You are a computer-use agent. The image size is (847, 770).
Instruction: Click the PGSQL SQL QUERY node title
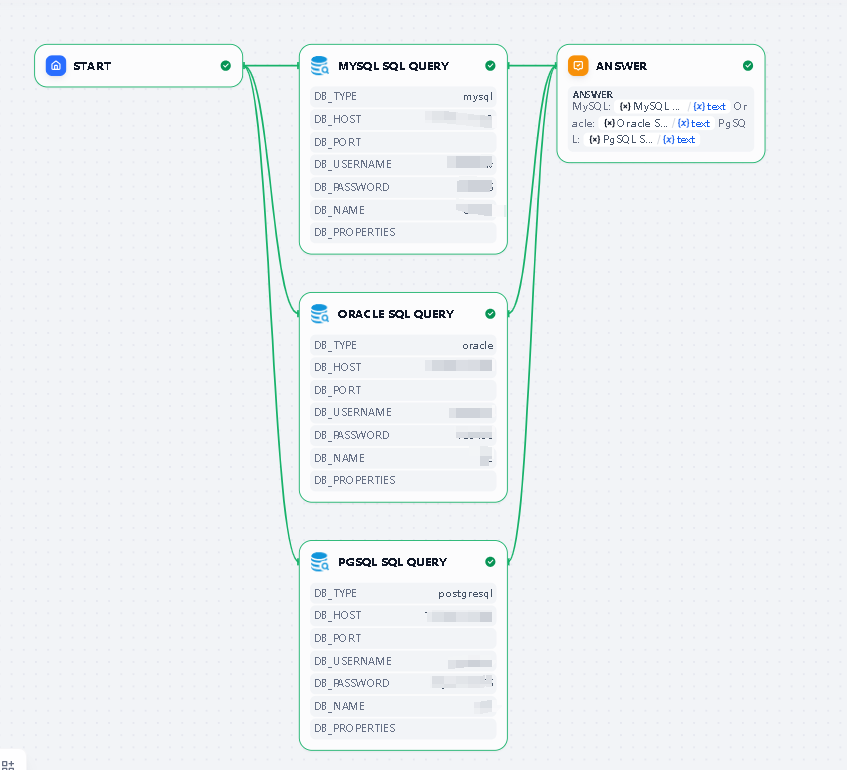[392, 562]
